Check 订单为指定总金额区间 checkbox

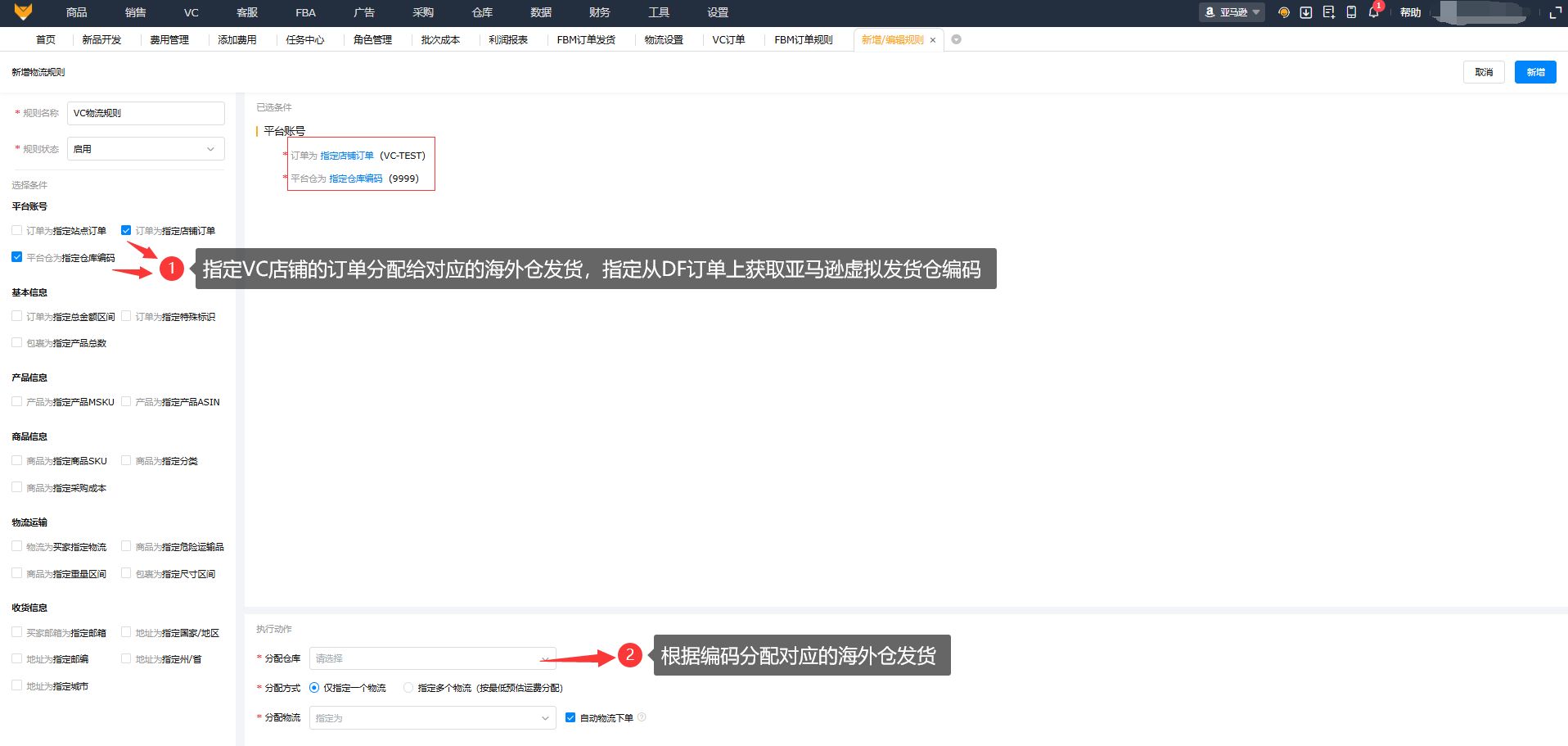(17, 316)
